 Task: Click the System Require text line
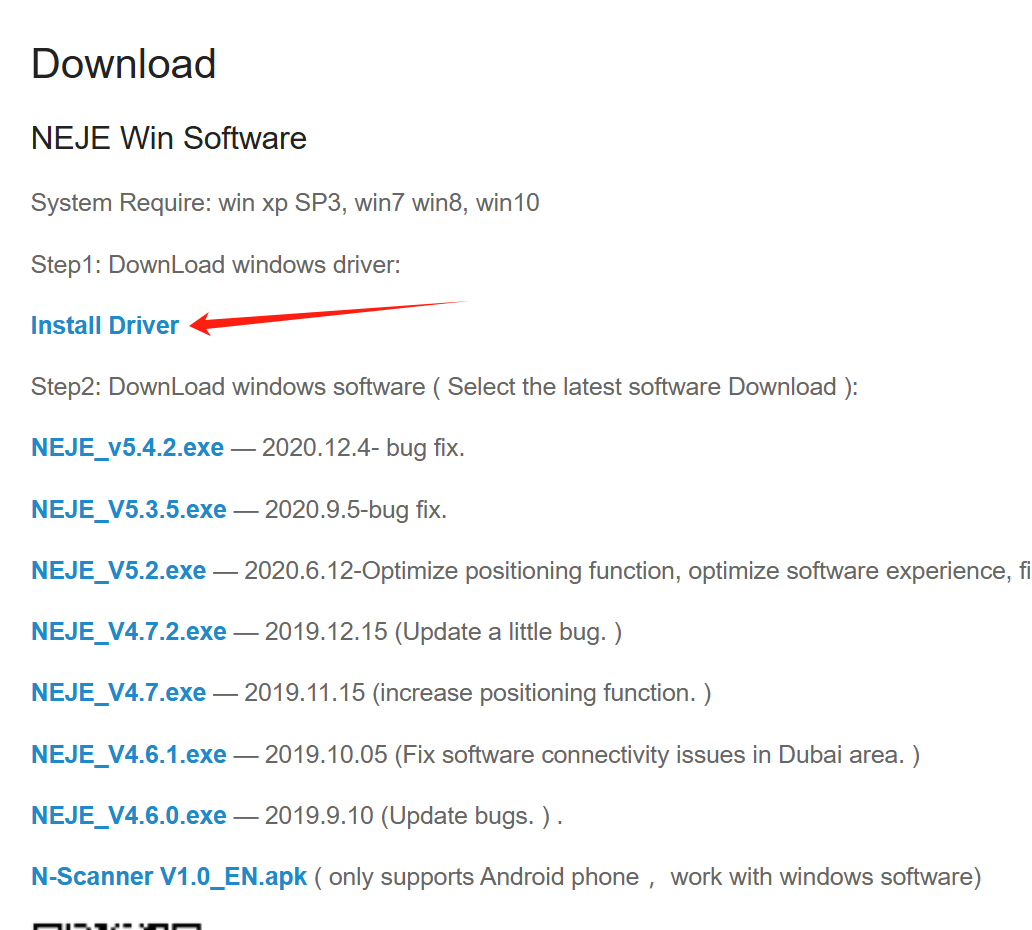pyautogui.click(x=285, y=203)
